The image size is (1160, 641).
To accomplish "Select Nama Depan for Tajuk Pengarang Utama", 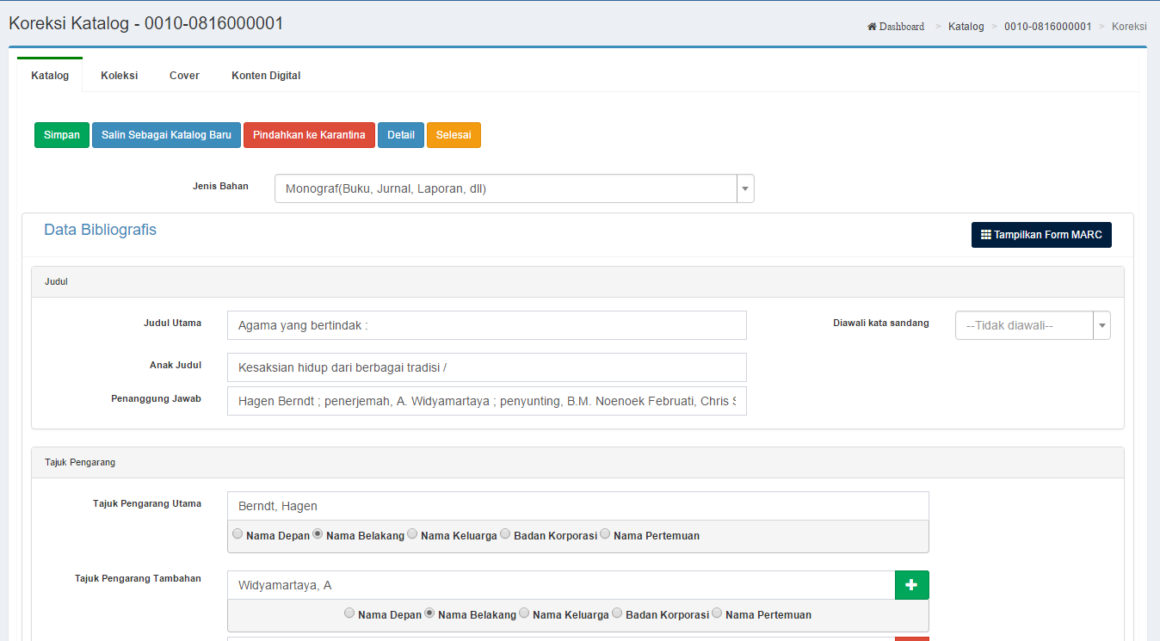I will (x=237, y=535).
